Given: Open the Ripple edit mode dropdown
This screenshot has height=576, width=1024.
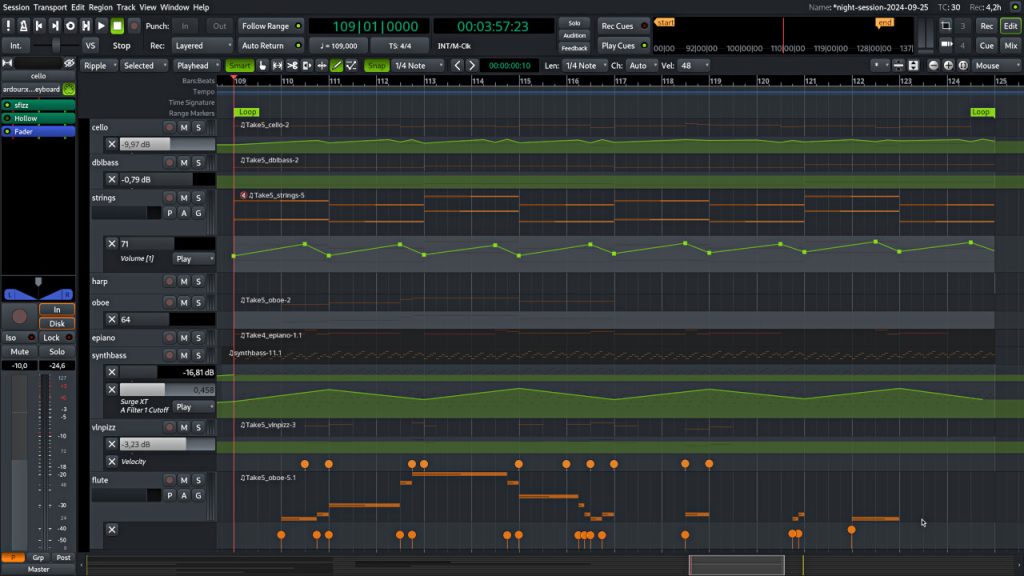Looking at the screenshot, I should pyautogui.click(x=97, y=66).
